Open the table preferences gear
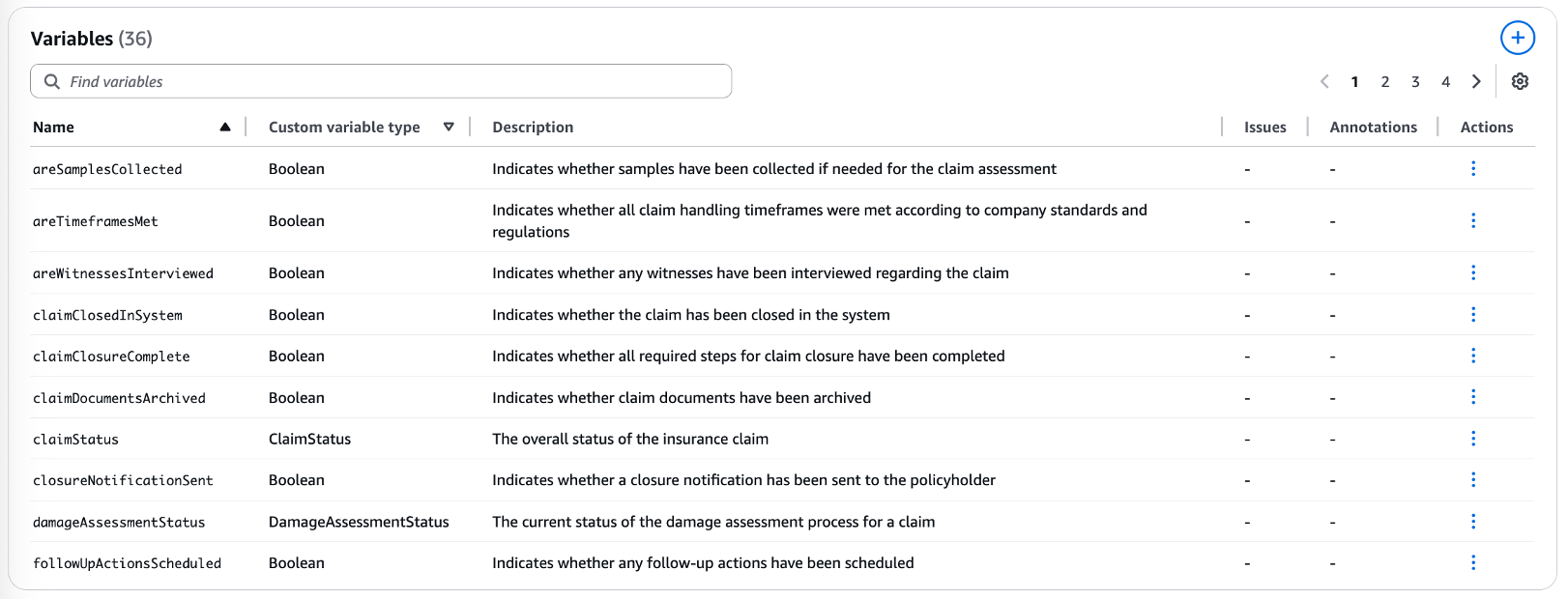This screenshot has height=599, width=1568. click(x=1520, y=82)
